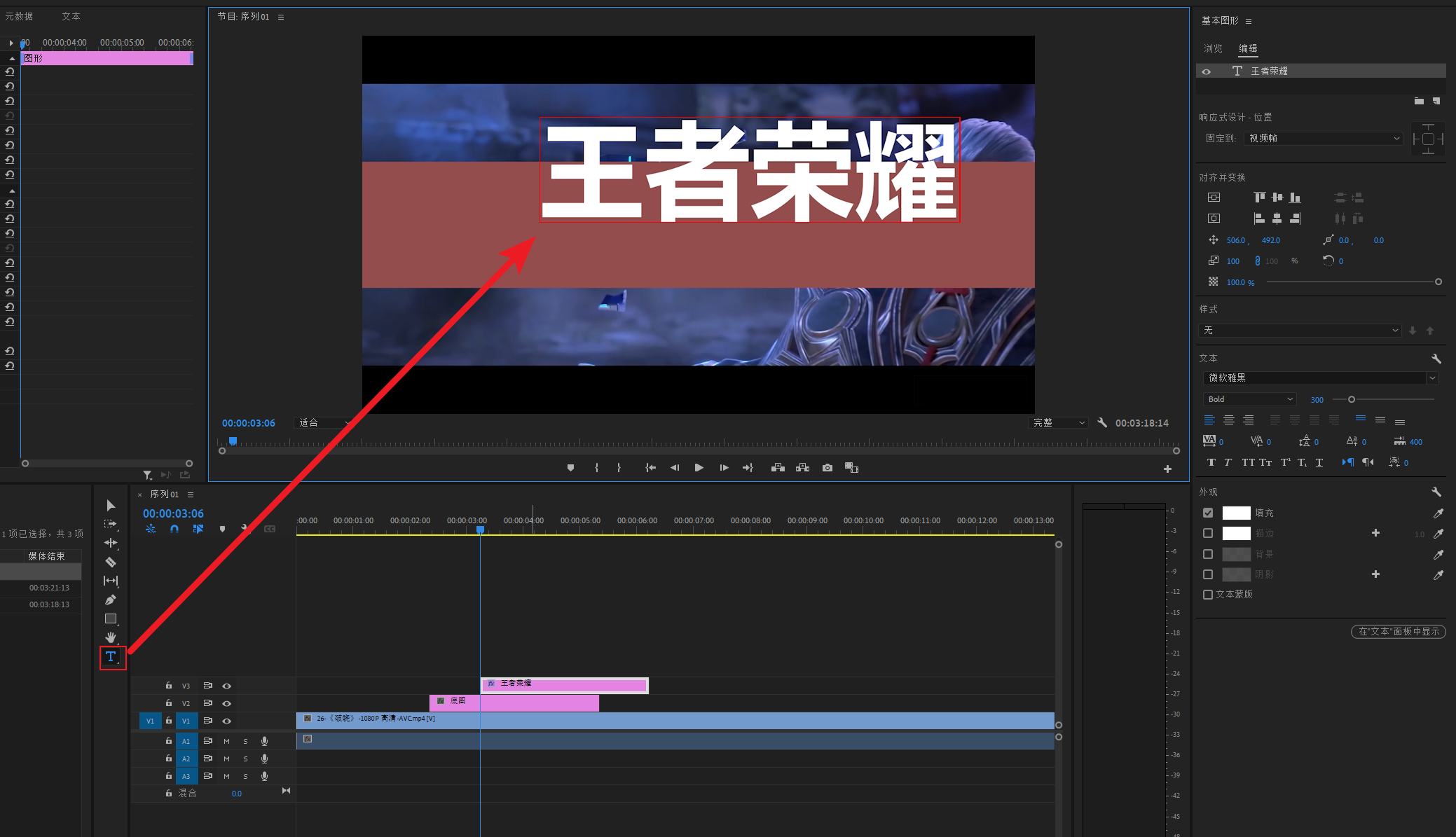Open the Bold font style dropdown
1456x837 pixels.
[x=1250, y=399]
